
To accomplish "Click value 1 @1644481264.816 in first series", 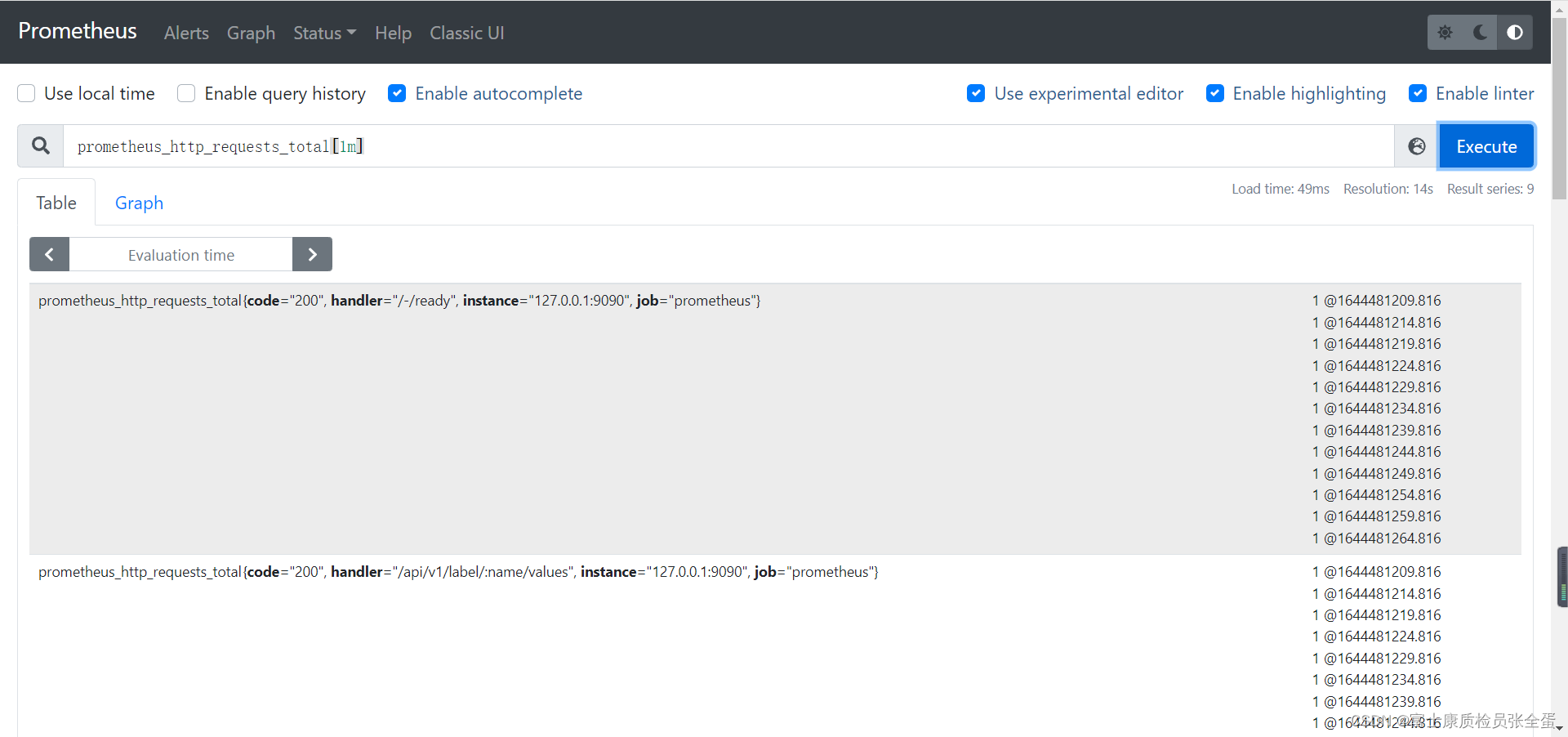I will [1377, 538].
